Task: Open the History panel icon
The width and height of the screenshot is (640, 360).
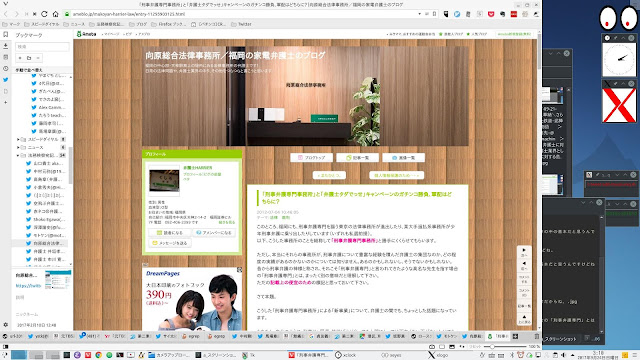Action: click(x=5, y=69)
